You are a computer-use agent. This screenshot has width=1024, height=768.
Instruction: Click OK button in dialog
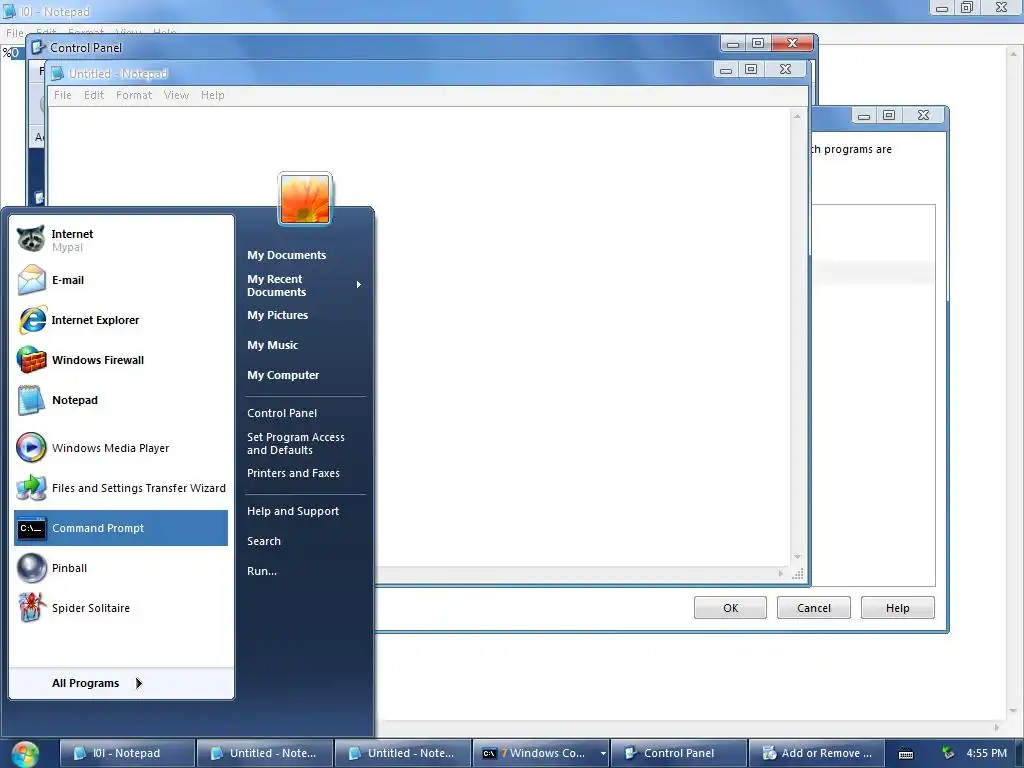coord(730,608)
